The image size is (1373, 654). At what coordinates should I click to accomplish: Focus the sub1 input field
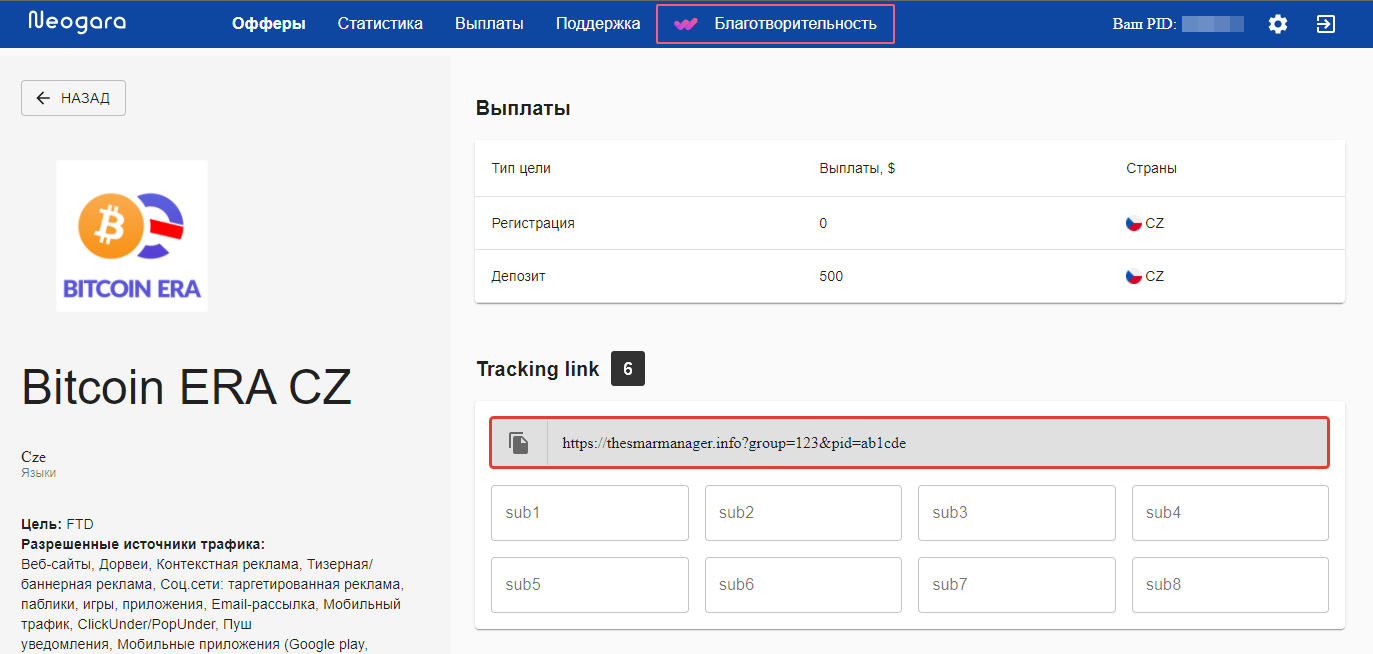tap(590, 513)
